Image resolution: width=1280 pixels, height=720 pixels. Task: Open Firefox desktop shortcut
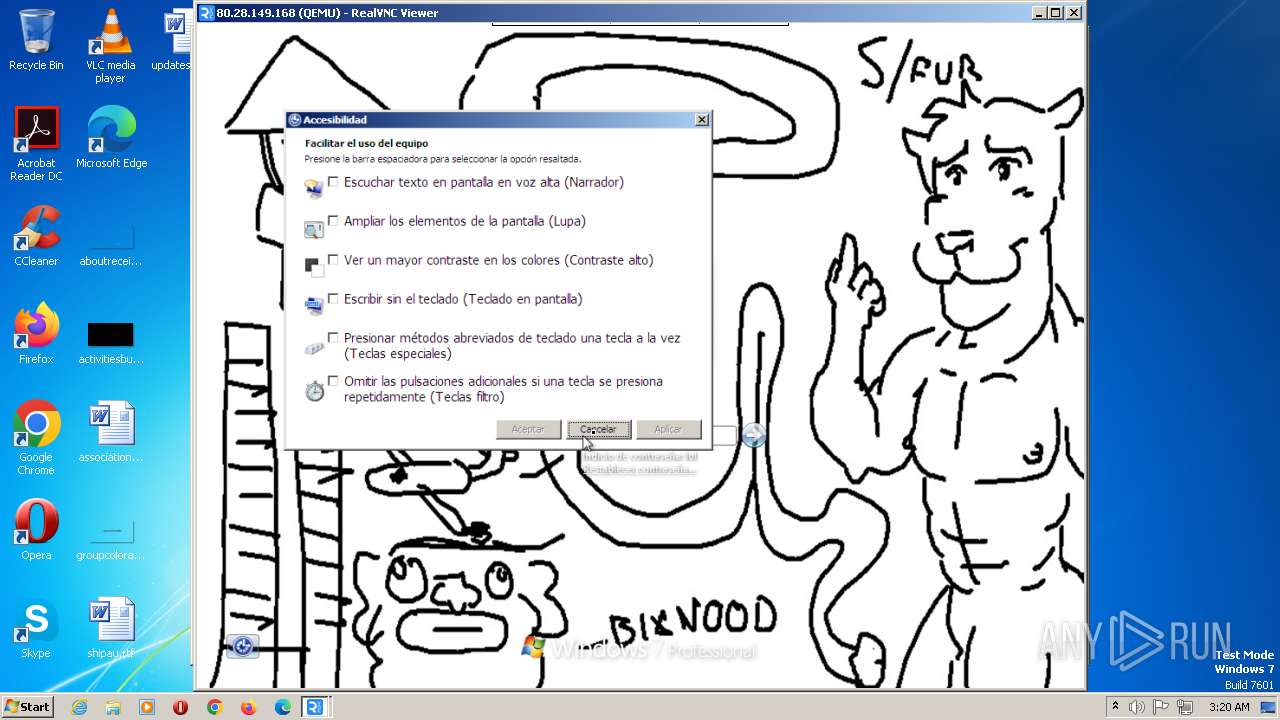pos(36,335)
